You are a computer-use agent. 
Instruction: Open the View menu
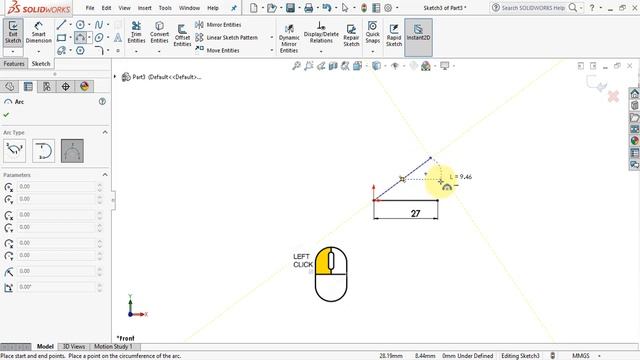tap(124, 8)
